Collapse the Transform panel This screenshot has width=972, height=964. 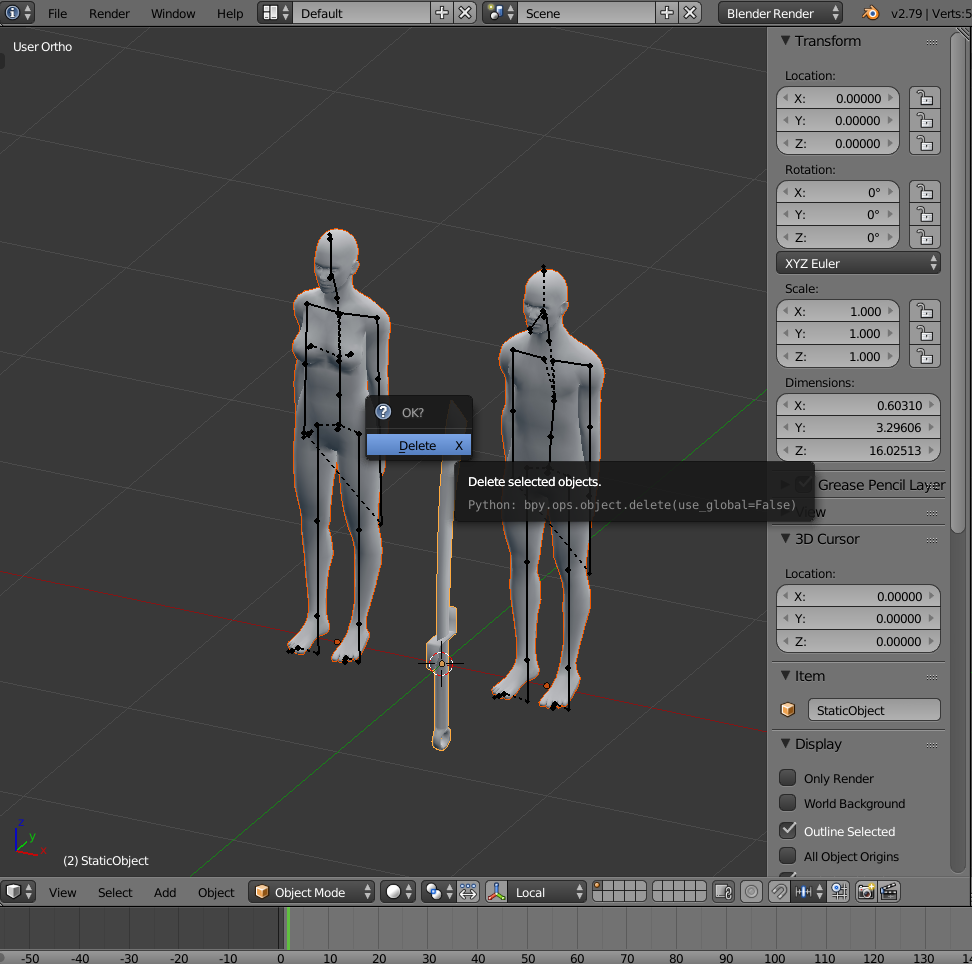tap(785, 41)
